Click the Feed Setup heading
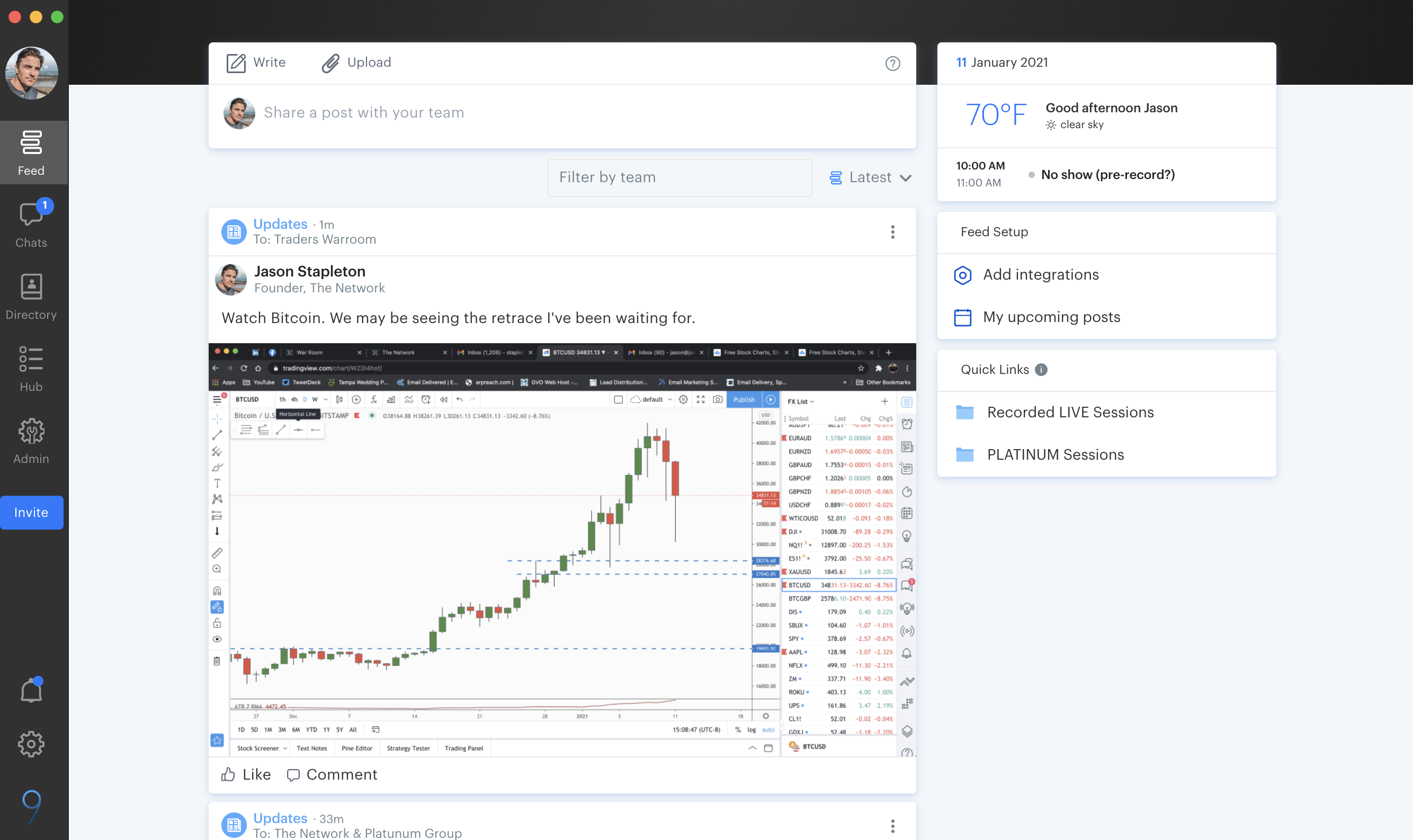 (994, 231)
